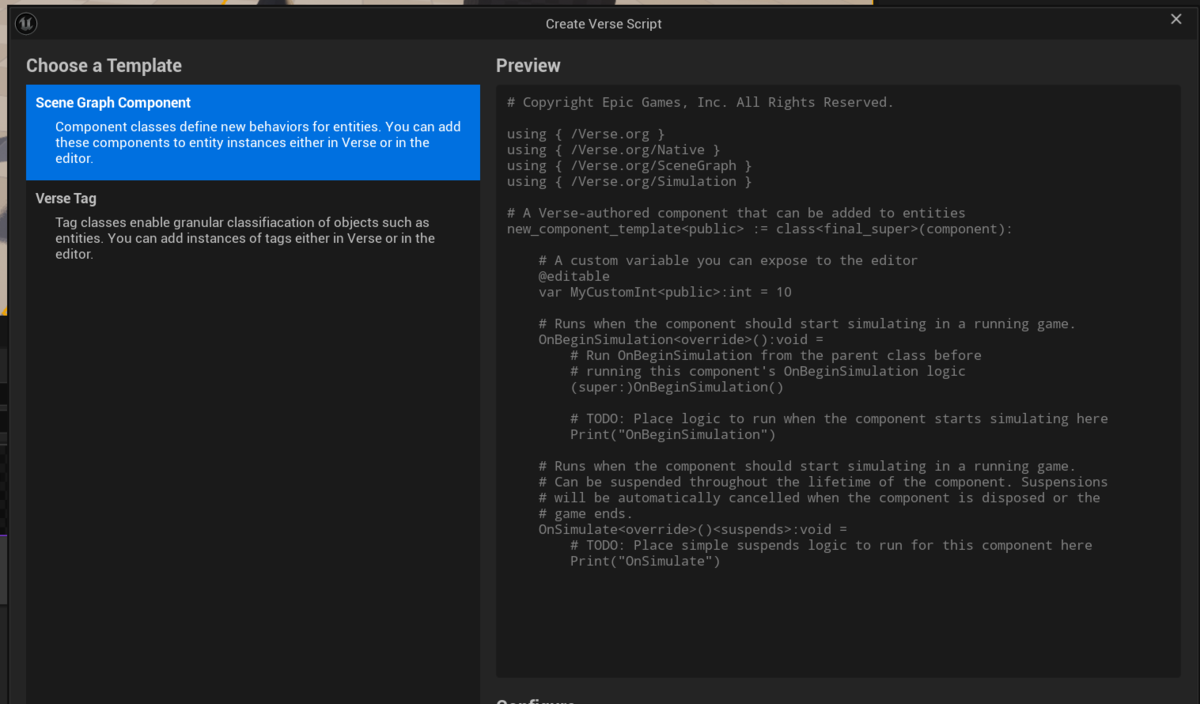This screenshot has height=704, width=1200.
Task: Click the 'var MyCustomInt' declaration line
Action: point(665,292)
